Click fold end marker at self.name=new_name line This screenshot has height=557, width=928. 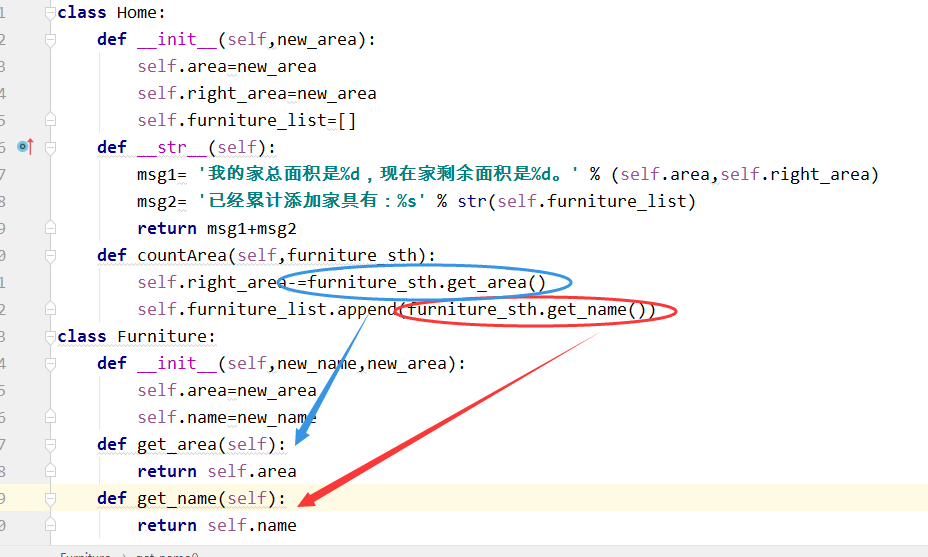pos(50,417)
